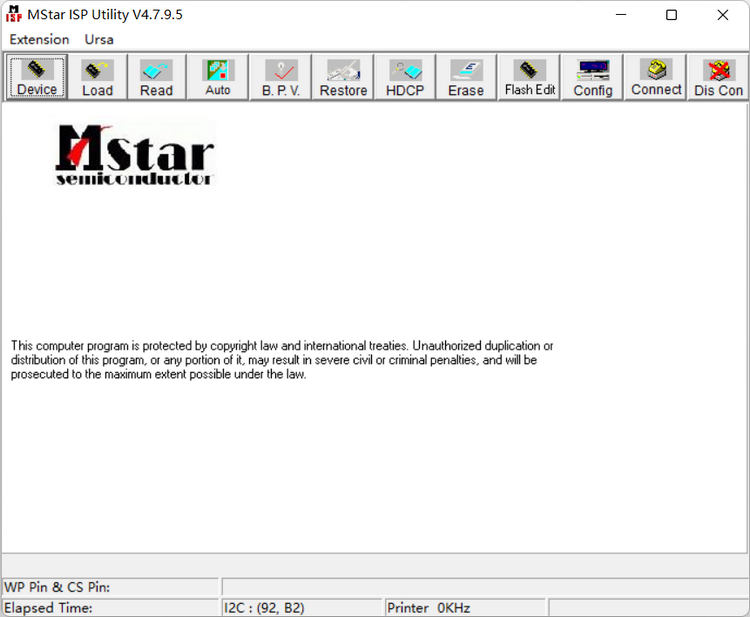The image size is (750, 617).
Task: Click the MStar semiconductor logo
Action: pos(135,154)
